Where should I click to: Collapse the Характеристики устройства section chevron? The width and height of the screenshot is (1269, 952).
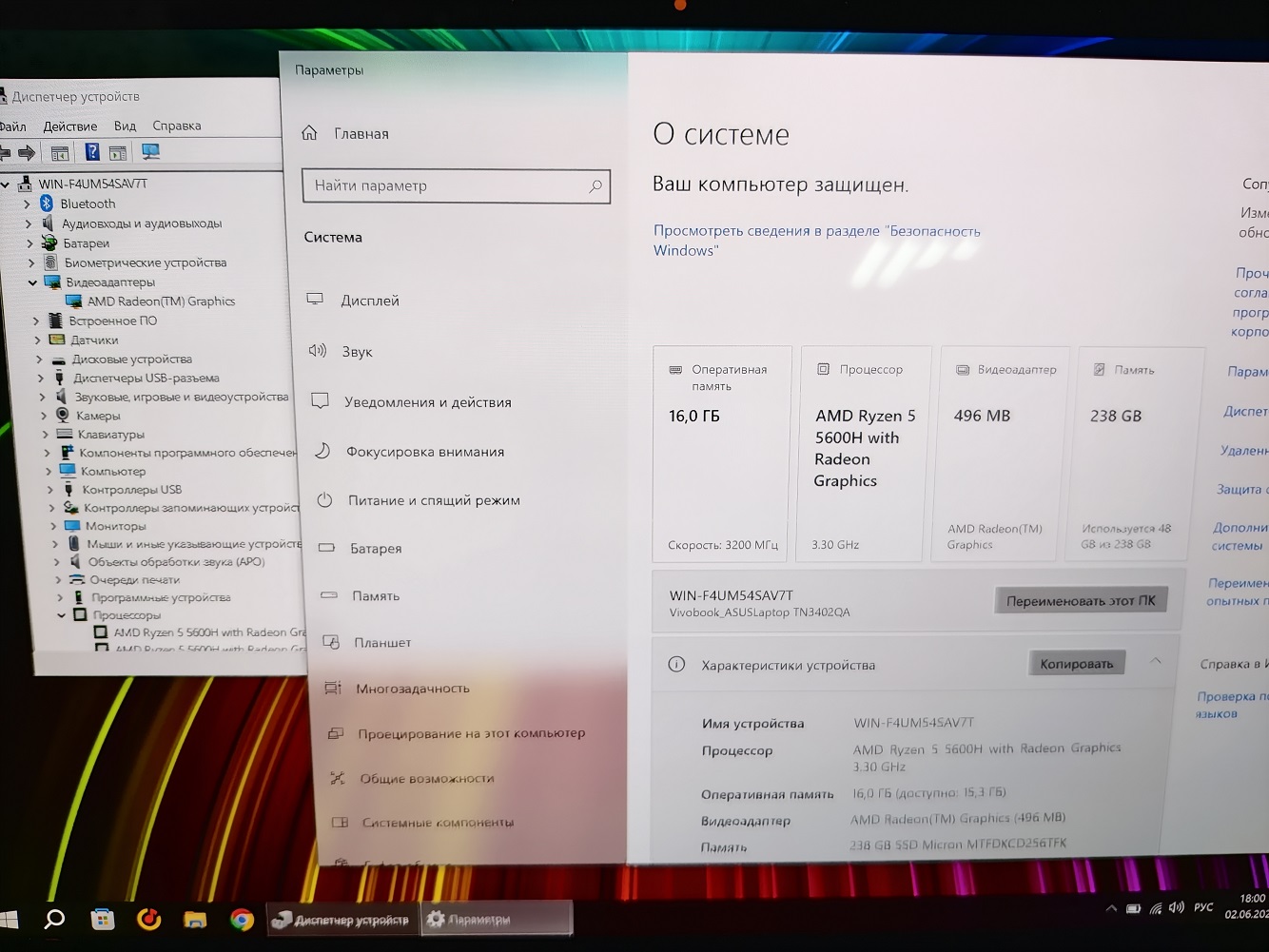click(x=1155, y=661)
